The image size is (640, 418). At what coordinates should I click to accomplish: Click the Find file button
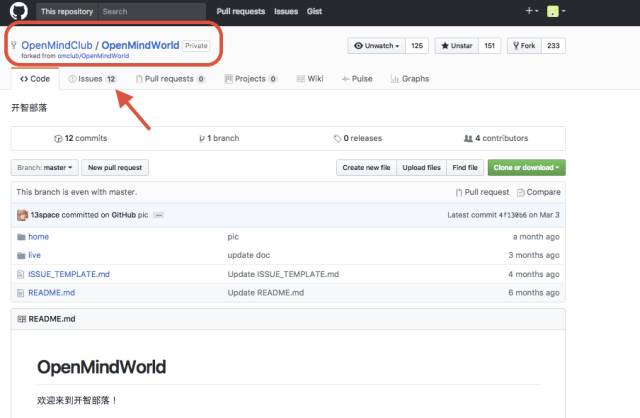click(x=465, y=168)
